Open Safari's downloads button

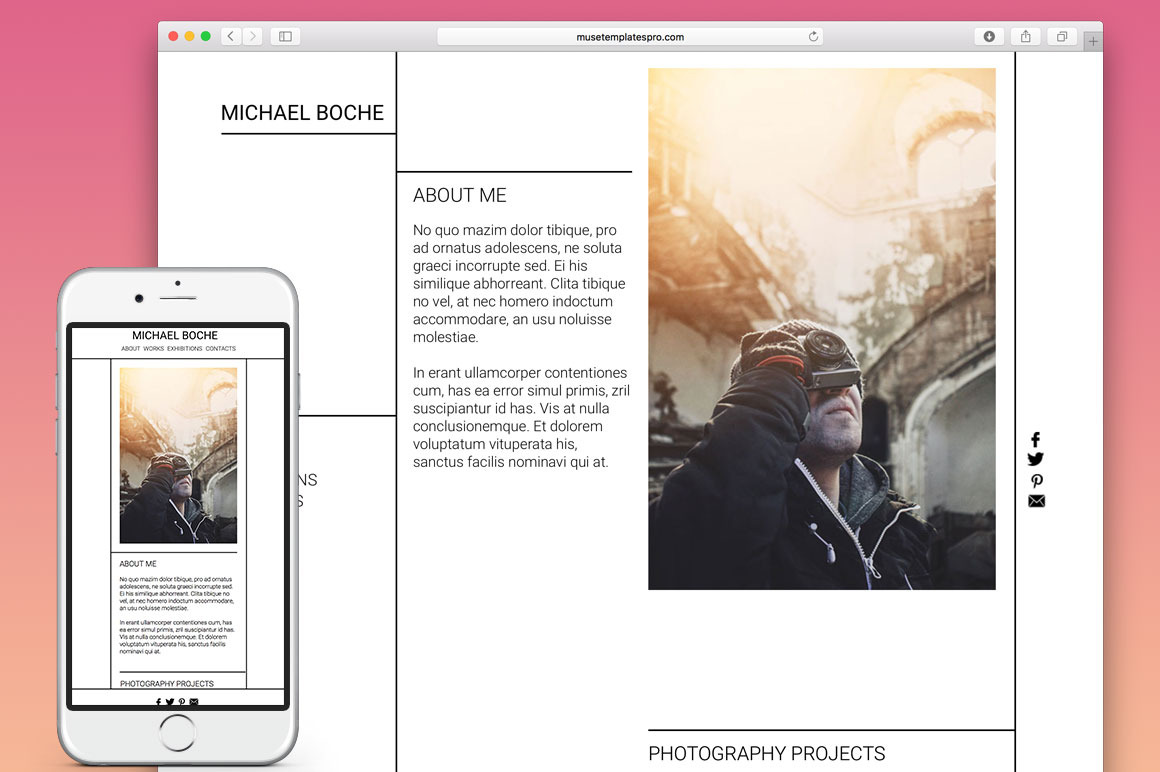[989, 37]
